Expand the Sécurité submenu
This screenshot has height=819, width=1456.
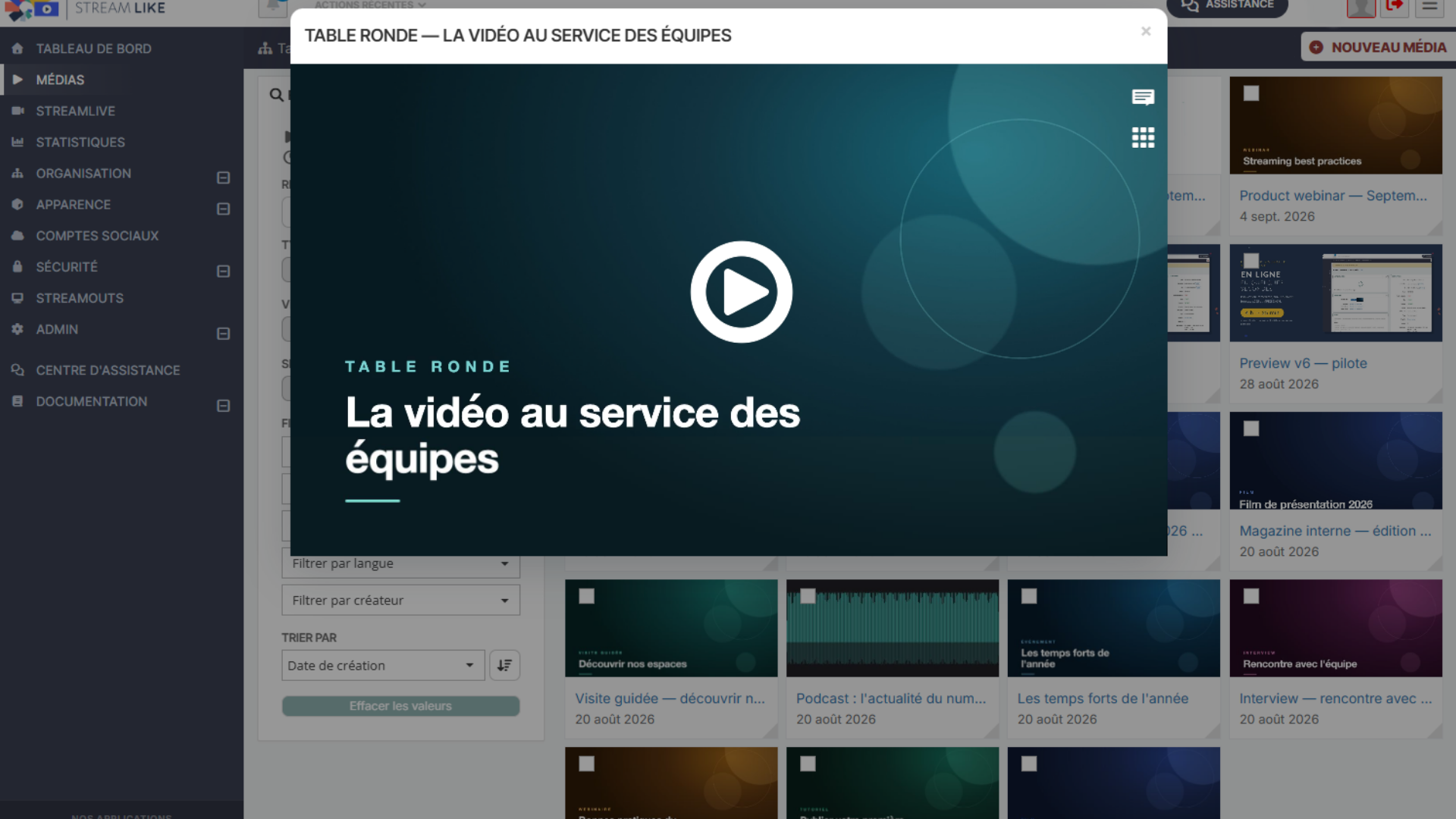[223, 271]
